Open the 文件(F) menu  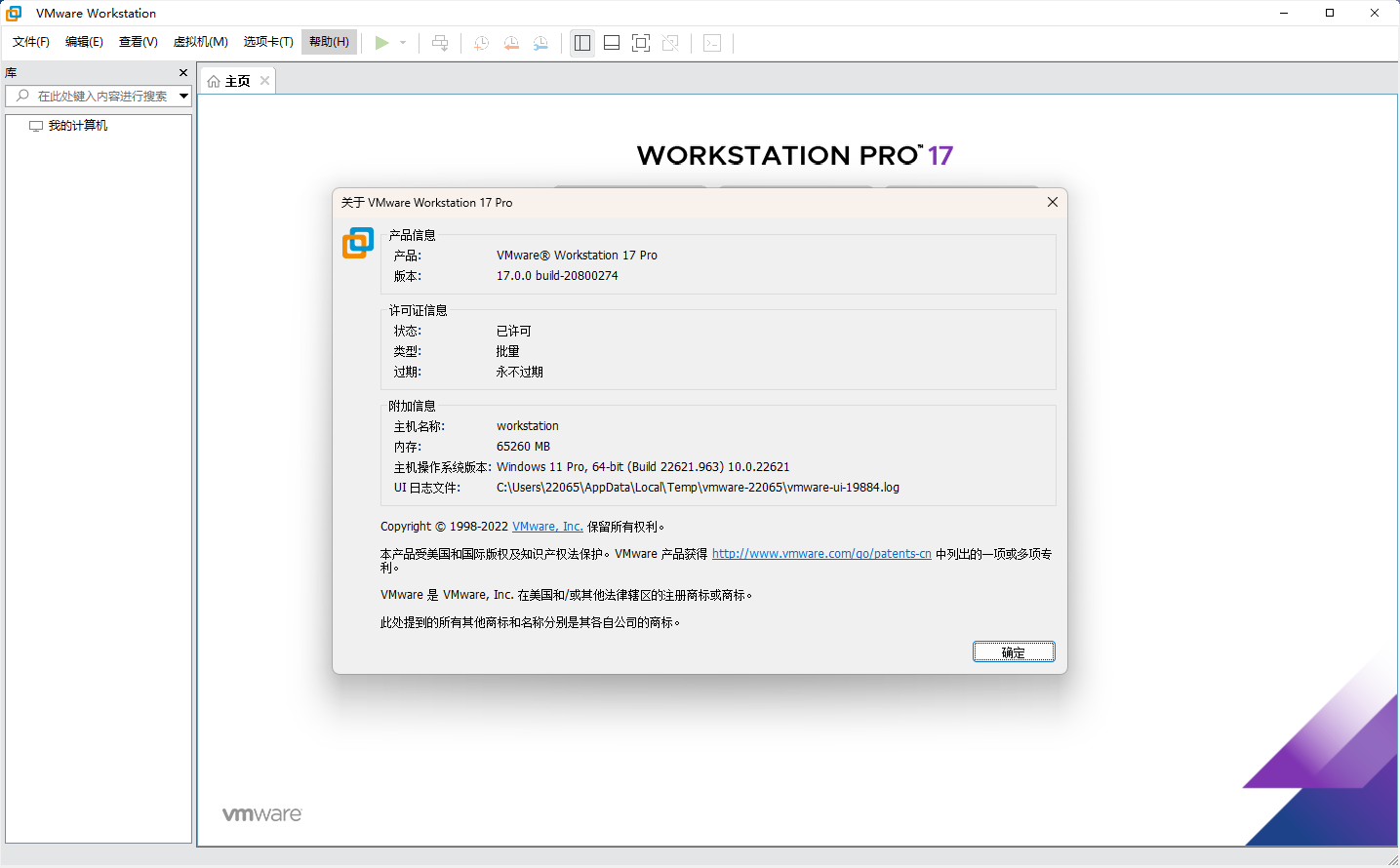pyautogui.click(x=31, y=42)
